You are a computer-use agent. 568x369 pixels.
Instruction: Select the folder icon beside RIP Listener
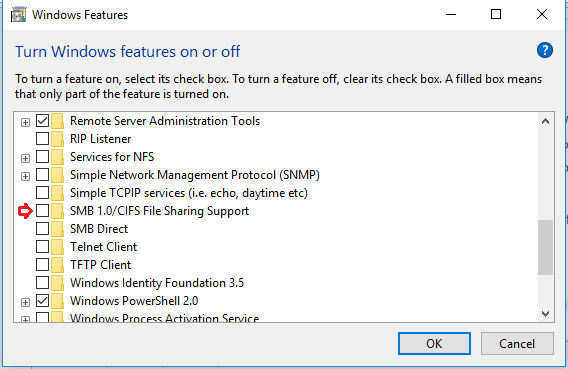point(57,139)
